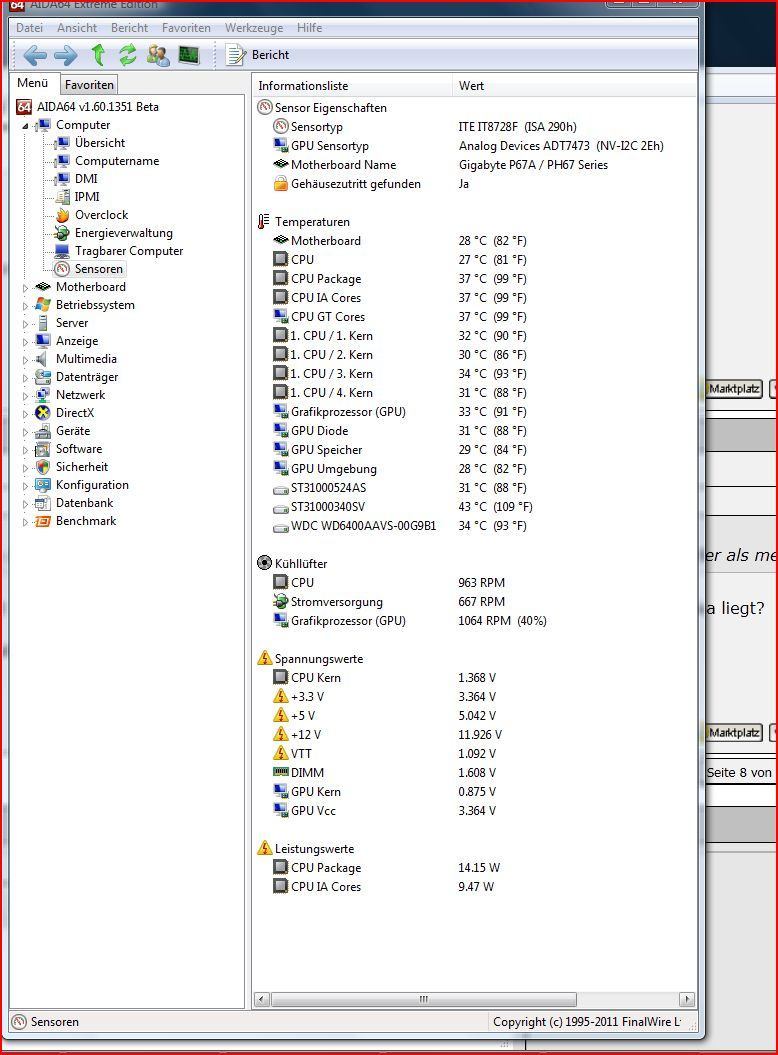Open the green monitor toolbar icon
The width and height of the screenshot is (778, 1055).
coord(189,55)
